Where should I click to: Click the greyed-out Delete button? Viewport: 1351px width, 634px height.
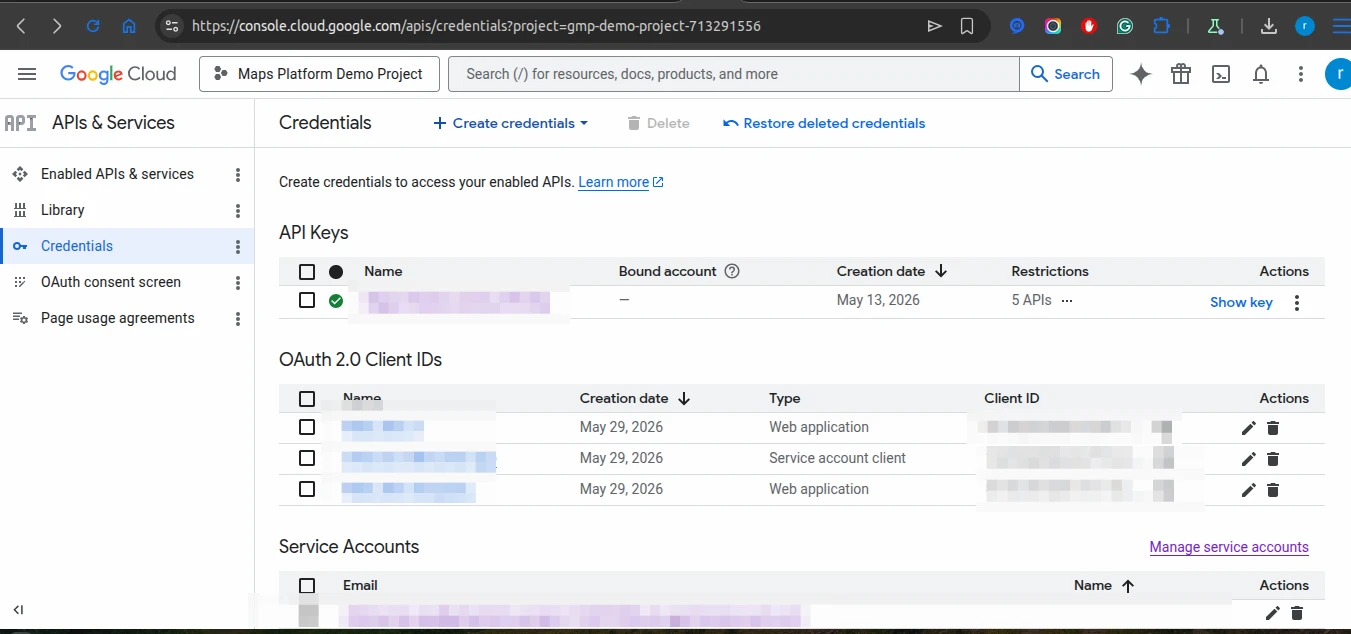tap(658, 123)
